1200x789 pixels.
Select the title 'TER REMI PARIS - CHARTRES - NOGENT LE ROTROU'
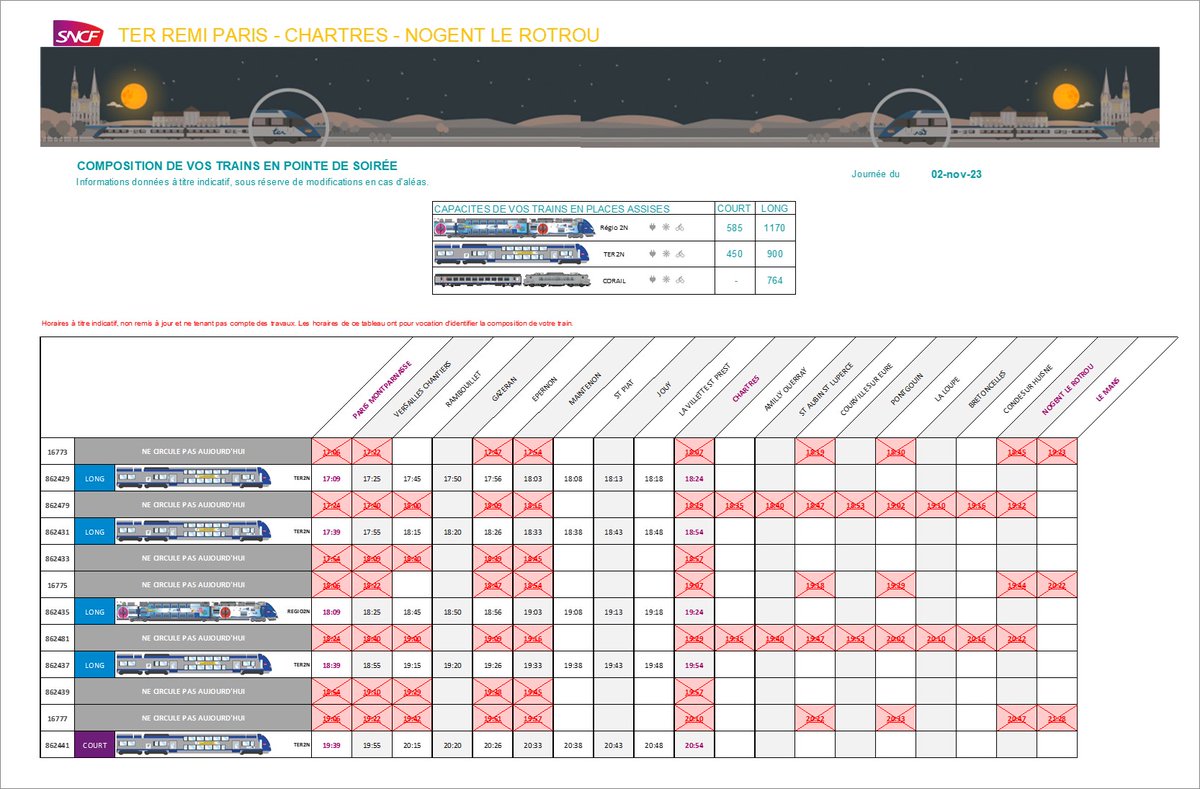(x=359, y=36)
